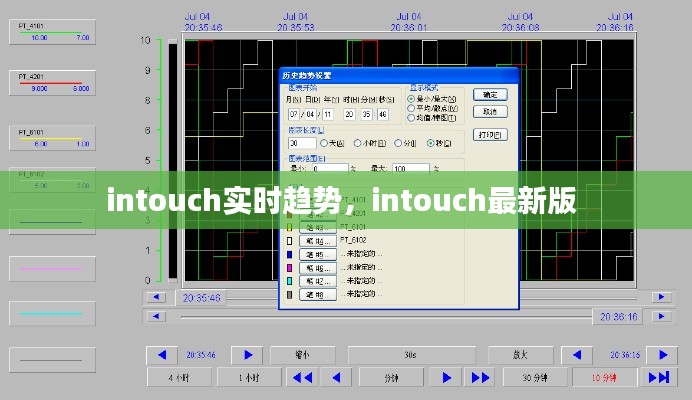Click left arrow beside 20:35:46 button

pyautogui.click(x=160, y=354)
